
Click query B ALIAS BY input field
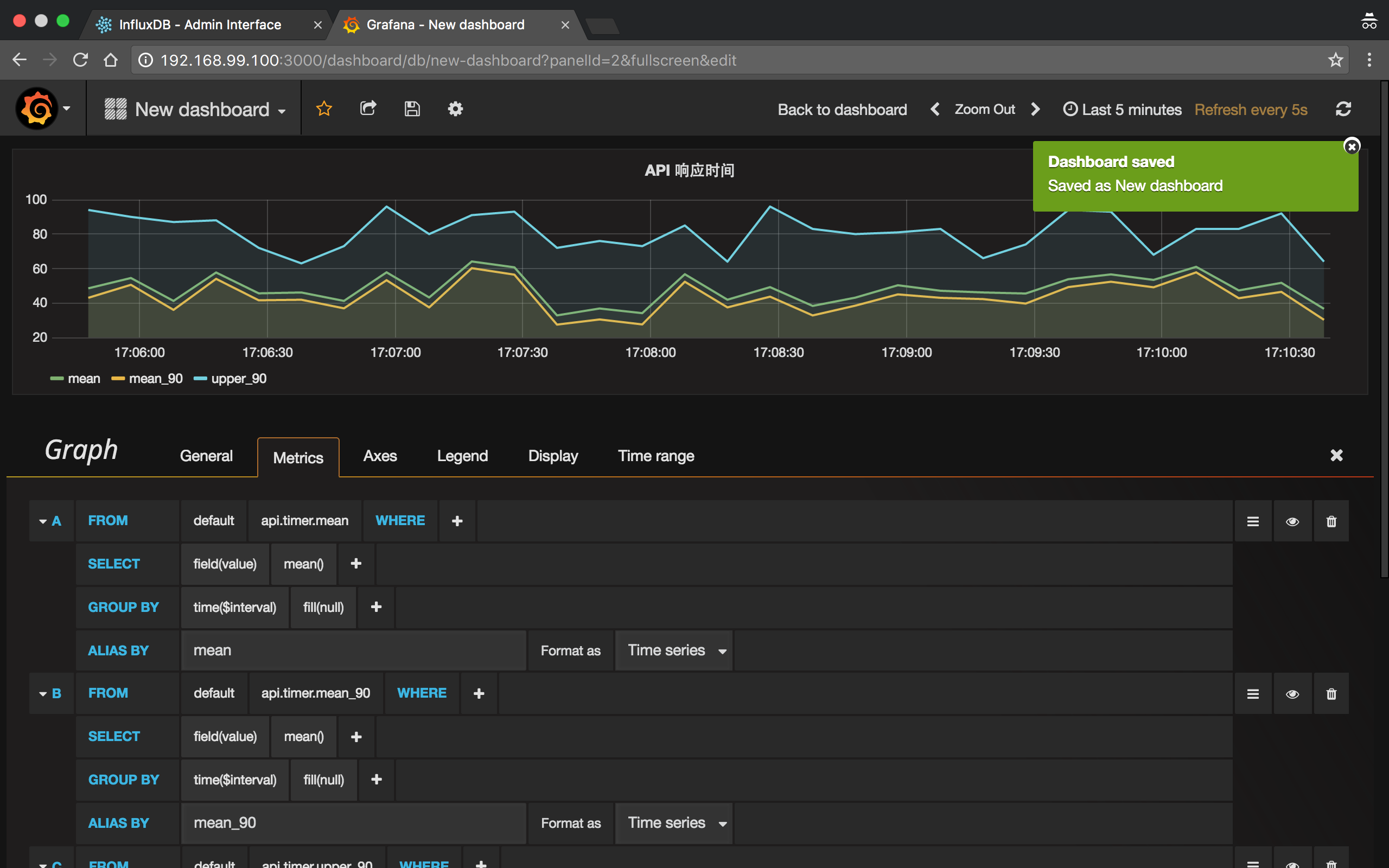click(x=353, y=822)
